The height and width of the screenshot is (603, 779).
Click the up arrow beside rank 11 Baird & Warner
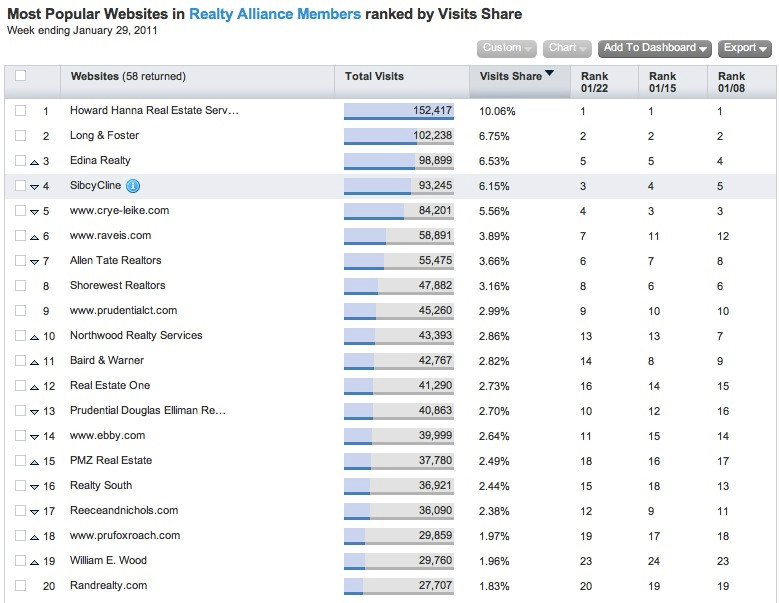tap(34, 363)
